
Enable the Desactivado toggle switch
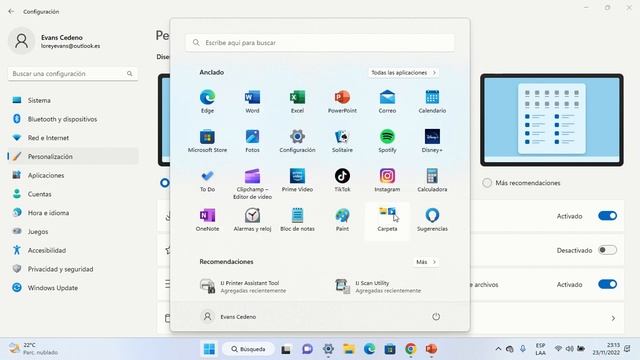[x=607, y=250]
